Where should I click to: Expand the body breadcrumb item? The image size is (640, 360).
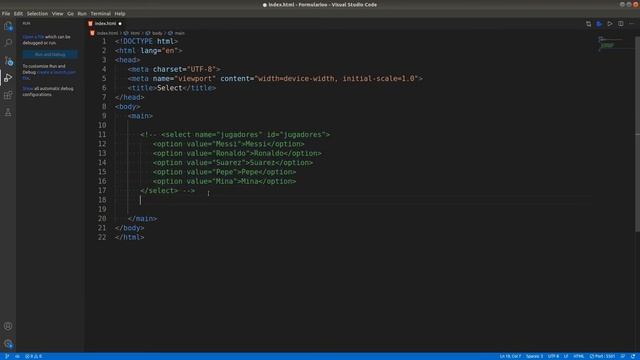pos(157,33)
